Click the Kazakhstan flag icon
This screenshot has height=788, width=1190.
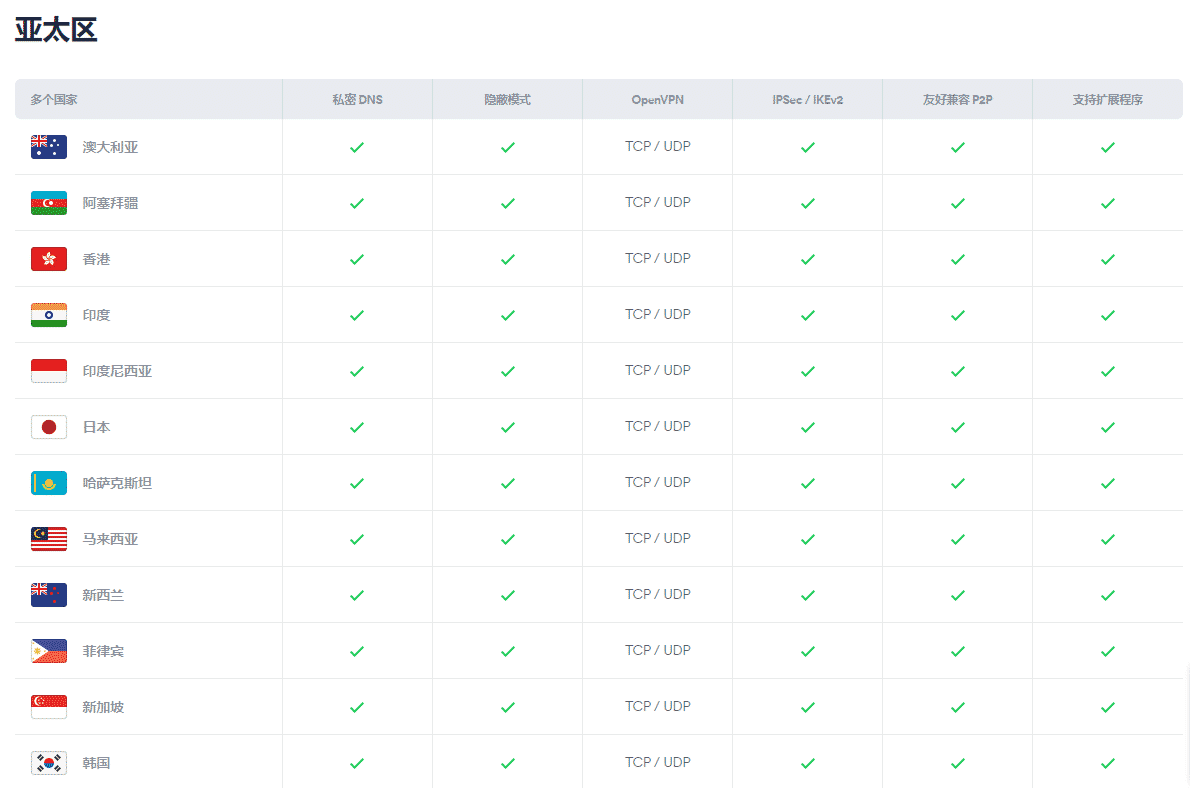click(x=49, y=483)
